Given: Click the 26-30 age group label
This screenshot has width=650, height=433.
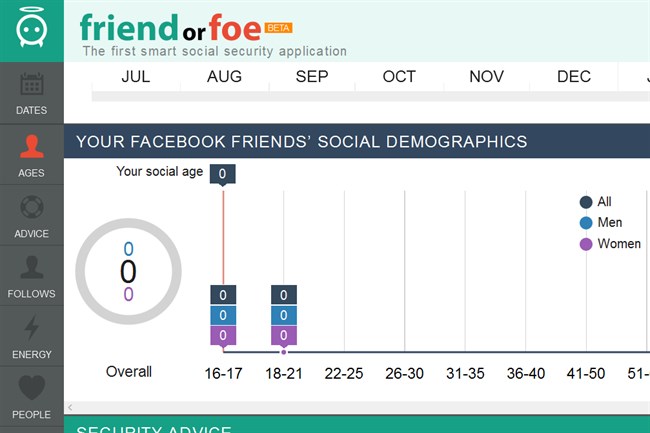Looking at the screenshot, I should click(405, 373).
